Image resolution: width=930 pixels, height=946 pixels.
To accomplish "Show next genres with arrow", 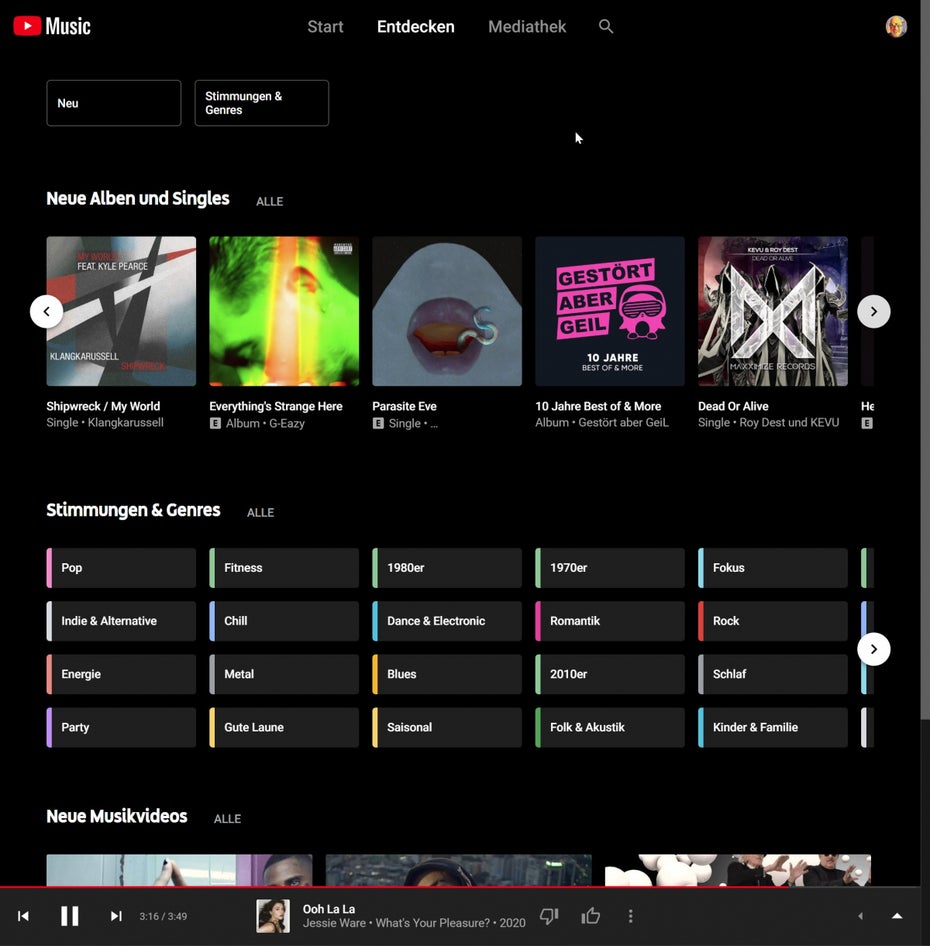I will point(873,649).
